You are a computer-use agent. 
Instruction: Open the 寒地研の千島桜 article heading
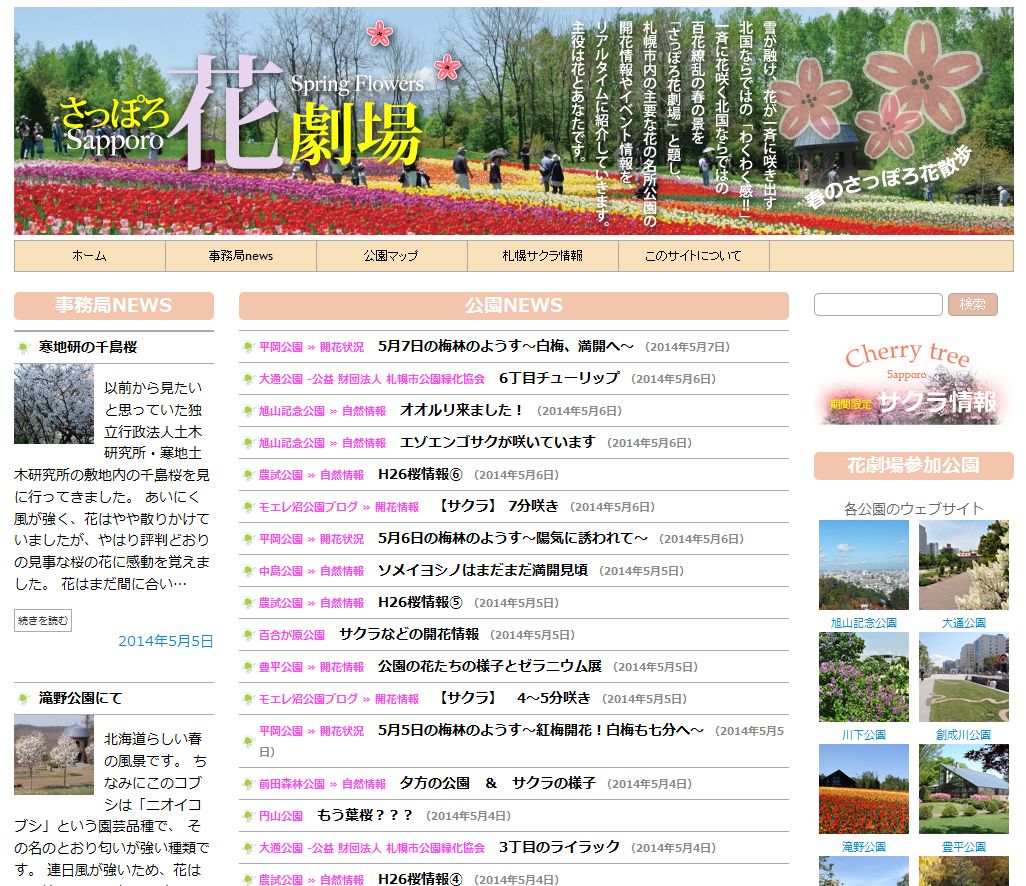[x=88, y=348]
